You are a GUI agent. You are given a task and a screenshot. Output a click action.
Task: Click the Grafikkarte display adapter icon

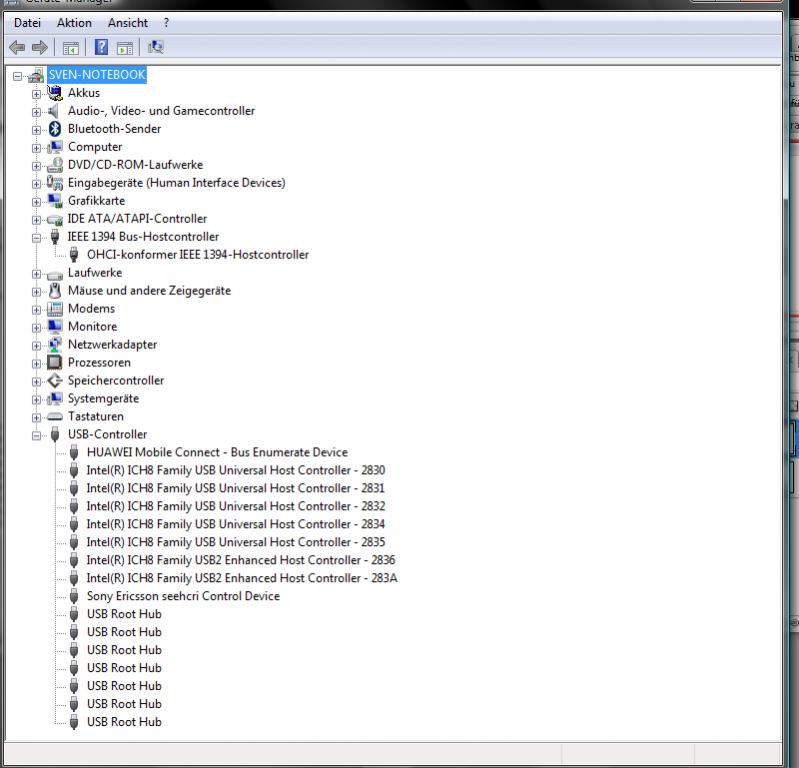point(55,201)
